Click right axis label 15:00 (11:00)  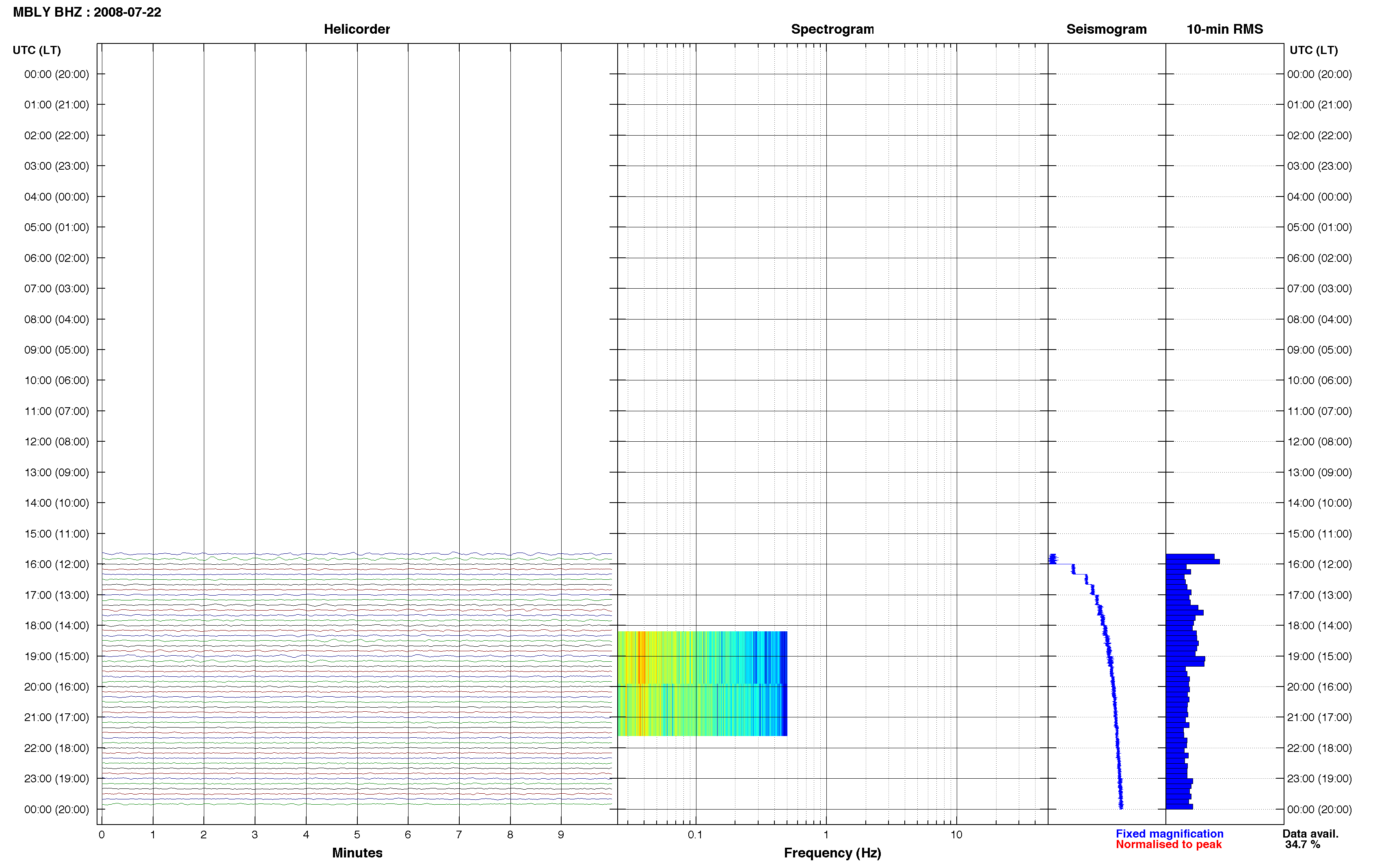(1319, 534)
